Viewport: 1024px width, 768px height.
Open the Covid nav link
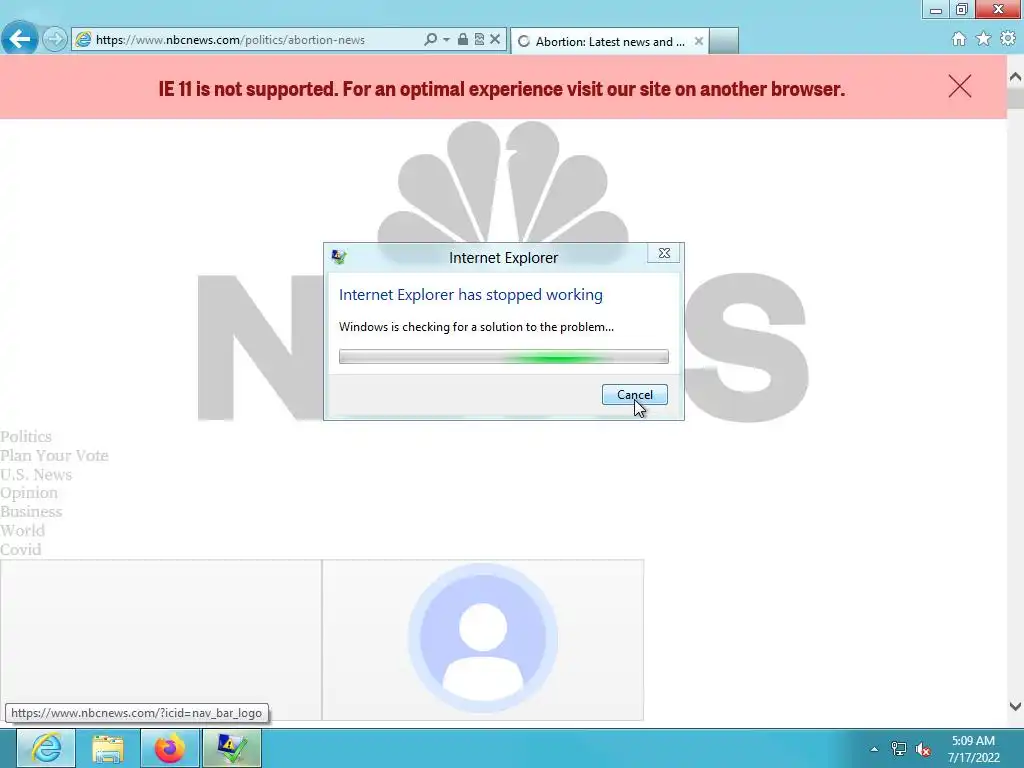point(21,550)
